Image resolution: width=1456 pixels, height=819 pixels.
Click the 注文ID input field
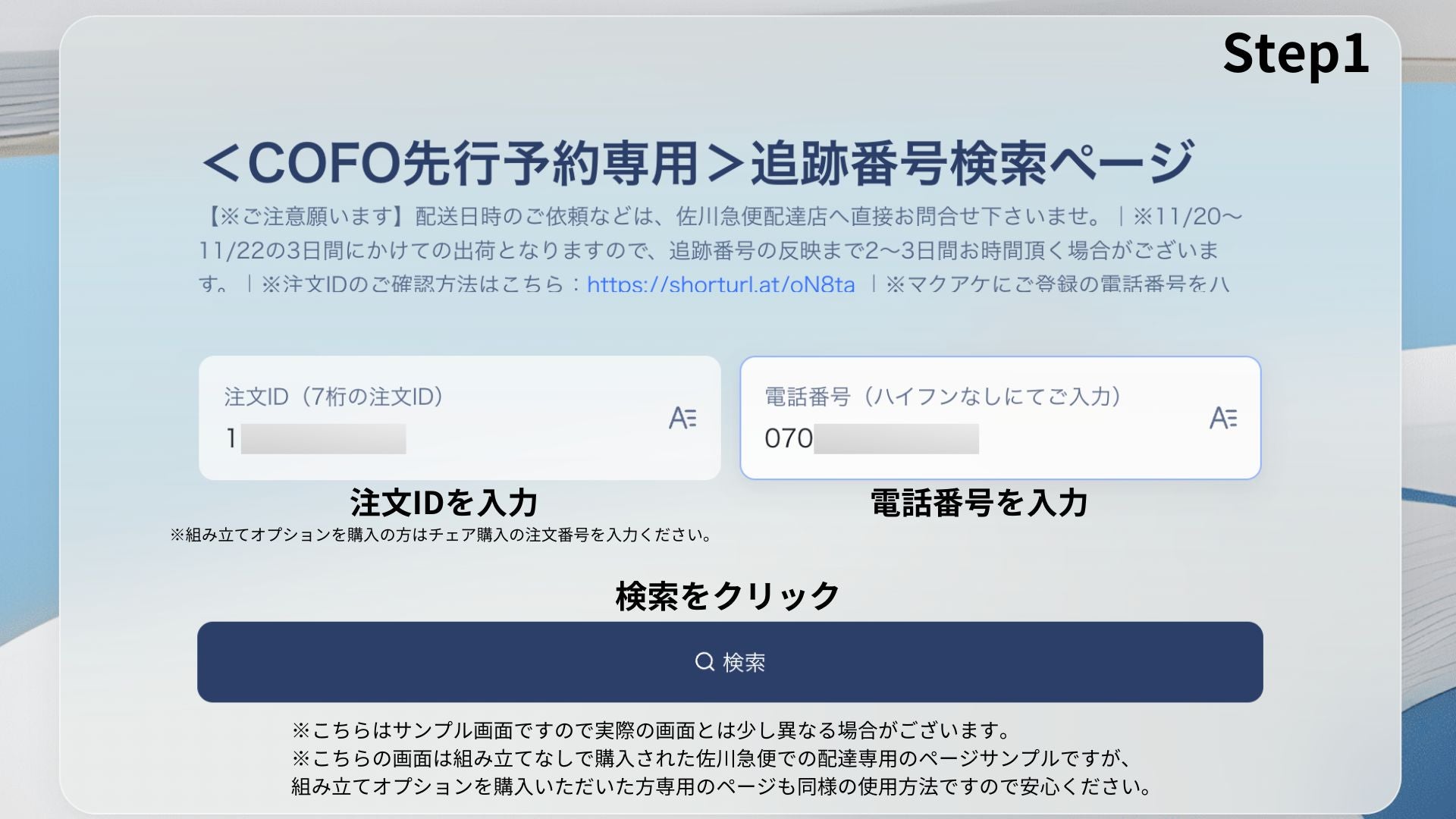(460, 418)
